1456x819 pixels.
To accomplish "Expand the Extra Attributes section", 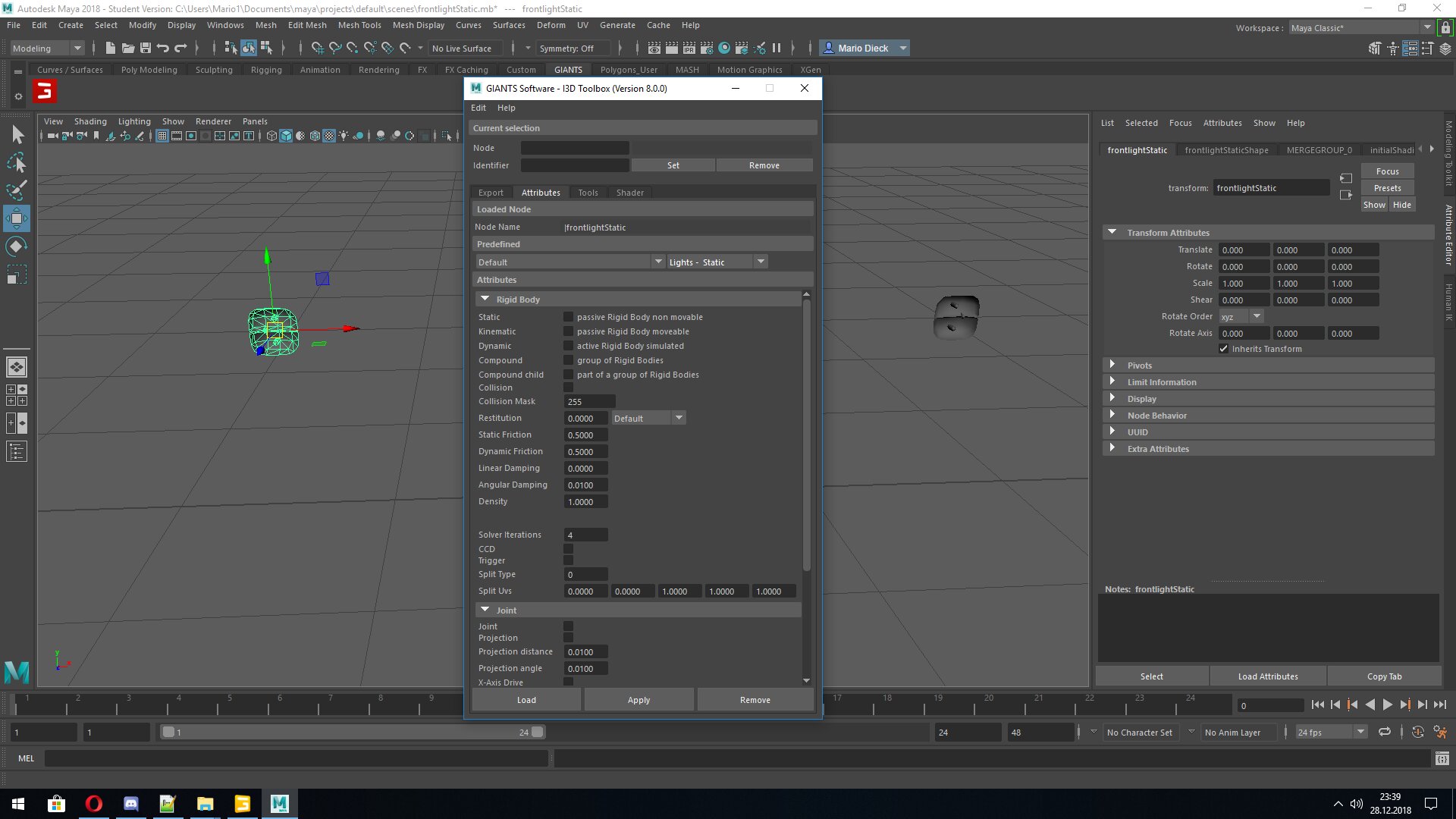I will click(1112, 448).
